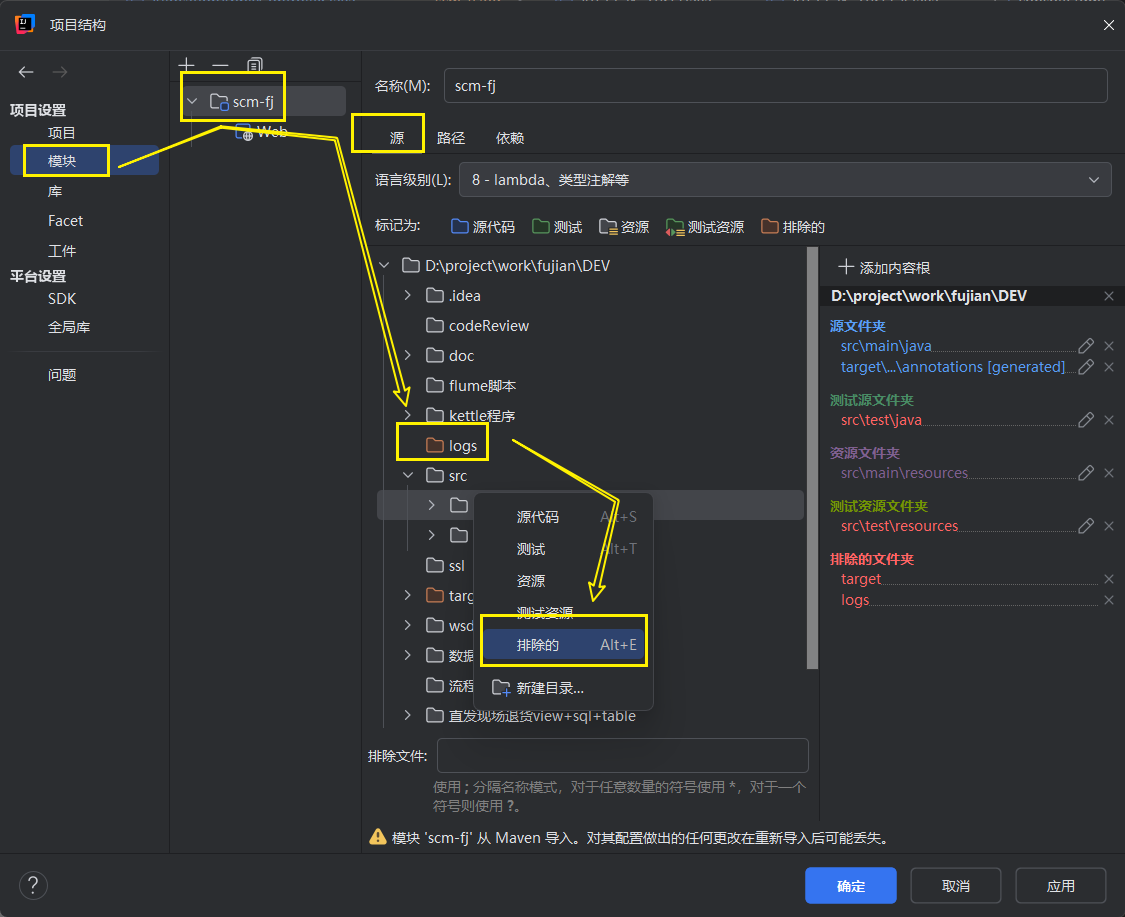The width and height of the screenshot is (1125, 917).
Task: Click the help question mark icon
Action: [33, 885]
